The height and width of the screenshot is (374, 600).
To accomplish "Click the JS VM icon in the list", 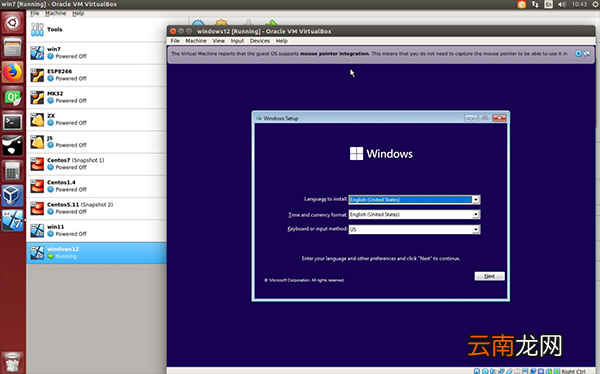I will tap(37, 142).
